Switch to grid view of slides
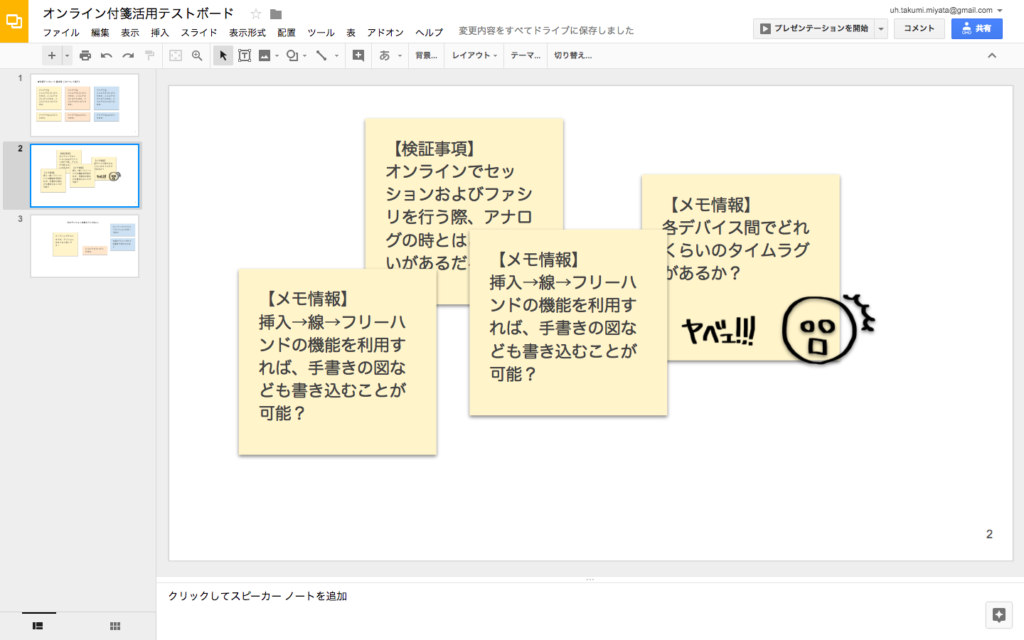Screen dimensions: 1024x640 pos(115,625)
